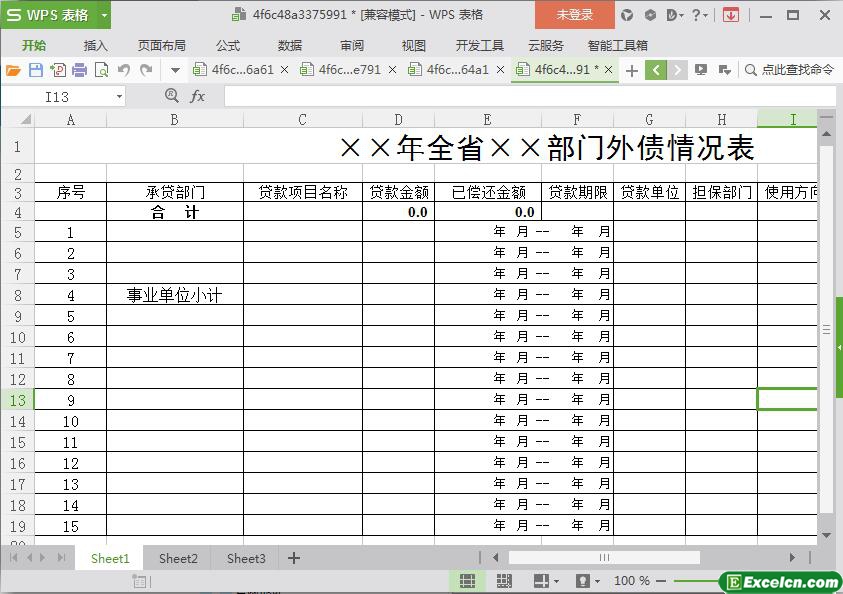Close the 4f6c...64a1 document tab
This screenshot has height=594, width=843.
tap(501, 70)
